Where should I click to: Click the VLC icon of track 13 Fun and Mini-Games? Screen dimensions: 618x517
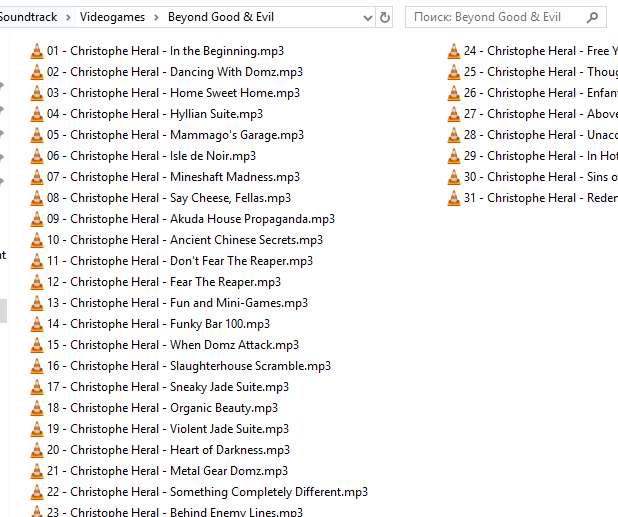pos(37,303)
